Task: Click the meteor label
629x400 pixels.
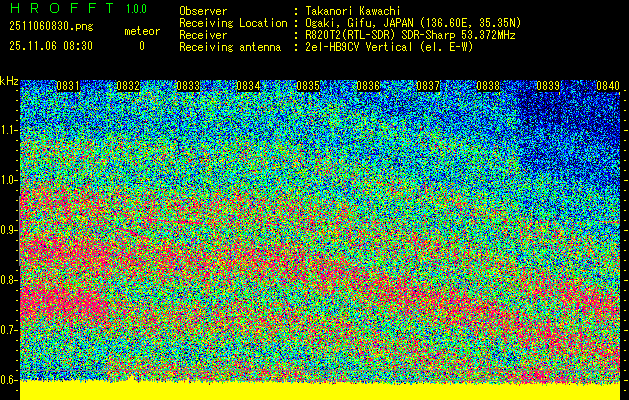Action: click(142, 31)
